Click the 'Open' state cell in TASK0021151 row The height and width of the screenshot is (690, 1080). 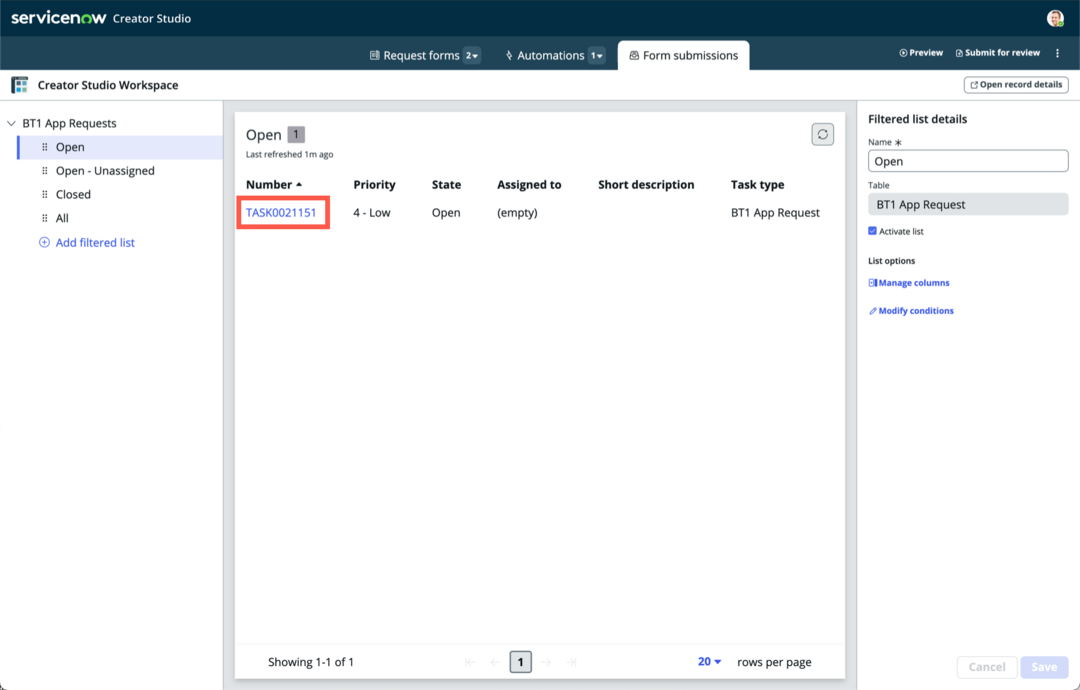coord(446,213)
